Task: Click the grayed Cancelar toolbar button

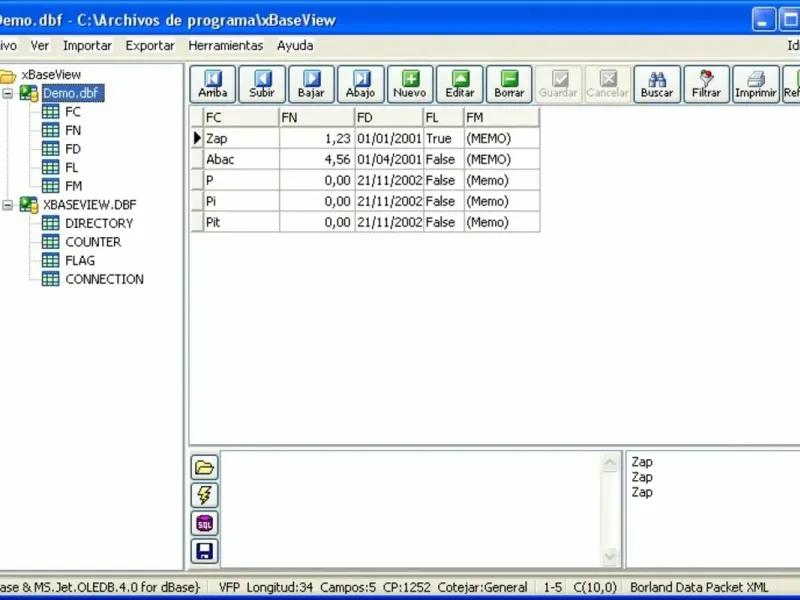Action: (x=608, y=84)
